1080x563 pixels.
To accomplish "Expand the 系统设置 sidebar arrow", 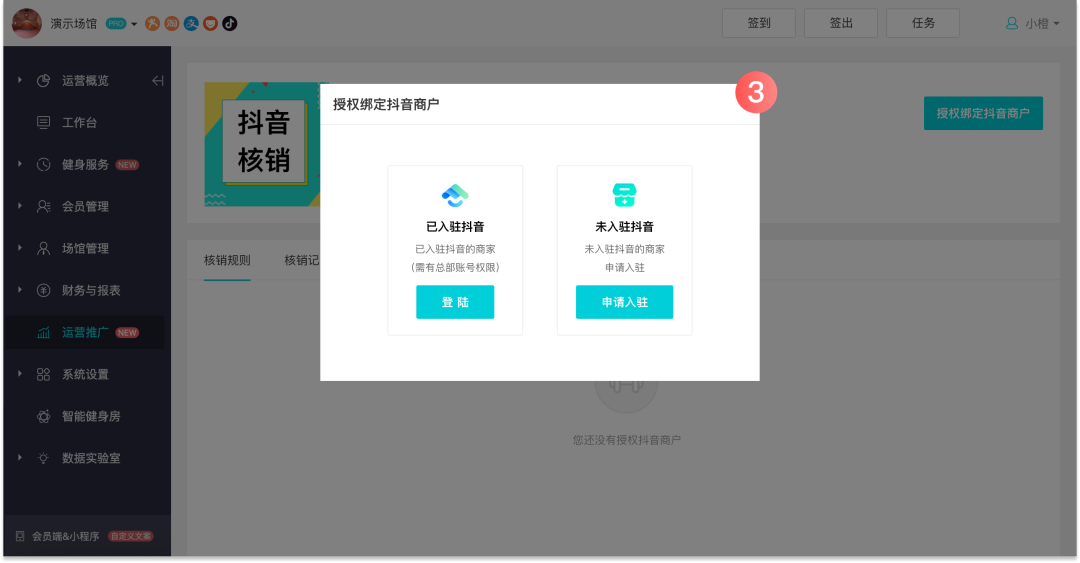I will pos(19,374).
